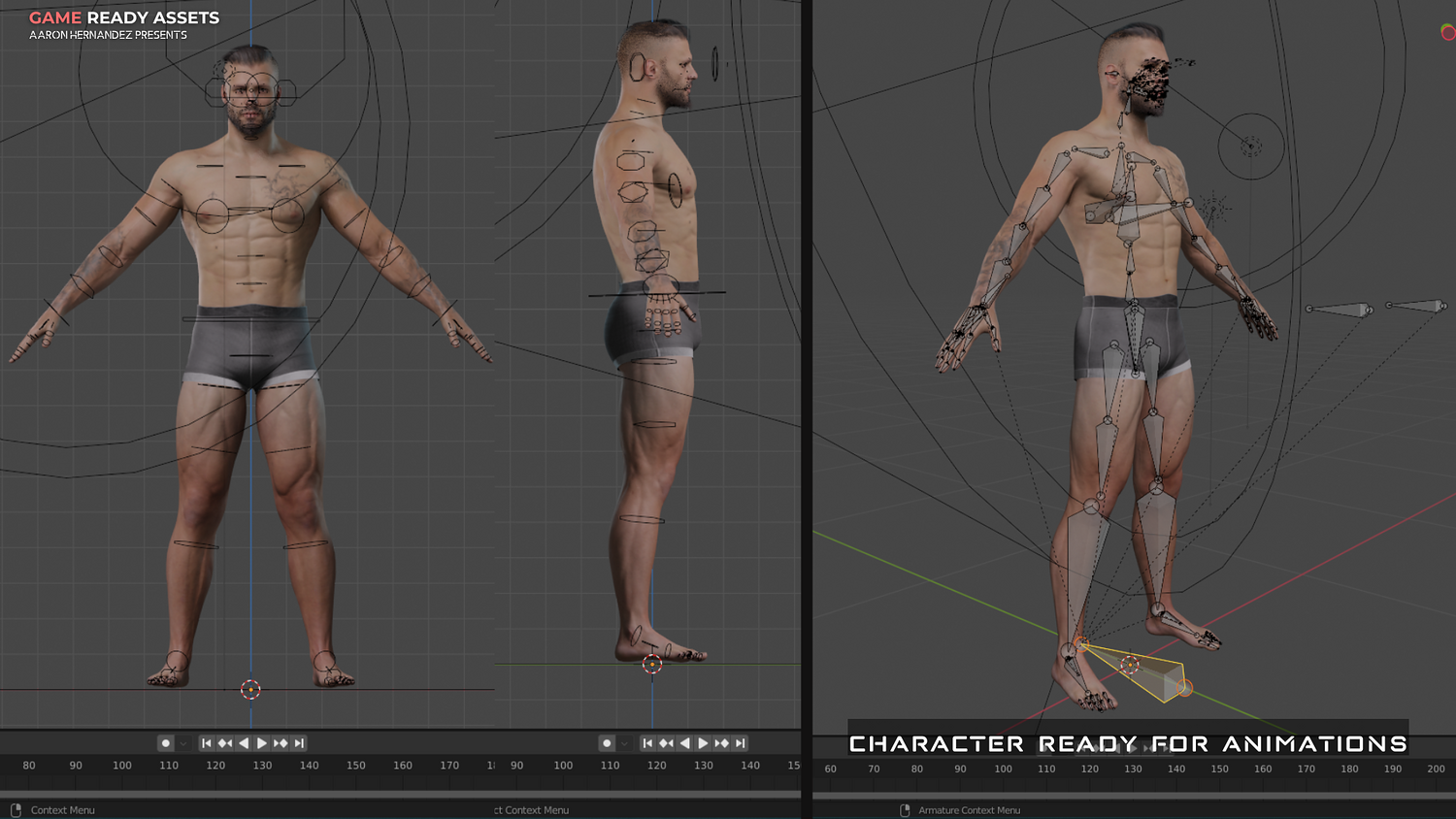Click frame 70 on the timeline ruler
This screenshot has height=819, width=1456.
click(874, 769)
